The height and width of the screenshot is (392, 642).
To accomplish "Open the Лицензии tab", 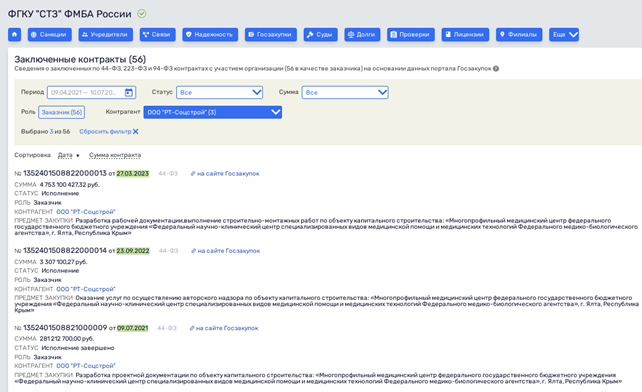I will click(x=465, y=34).
